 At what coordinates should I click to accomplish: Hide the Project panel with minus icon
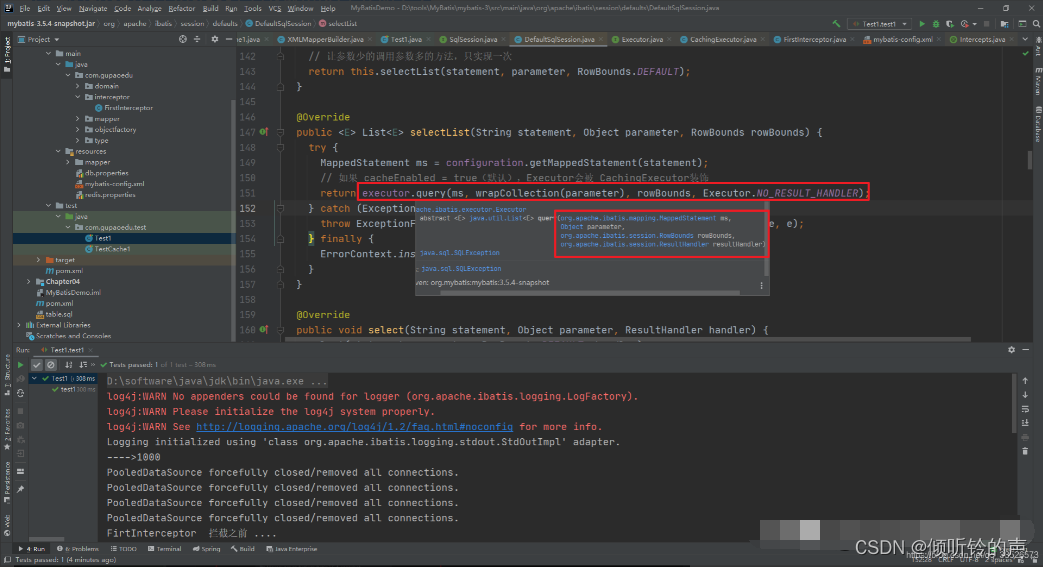coord(228,39)
